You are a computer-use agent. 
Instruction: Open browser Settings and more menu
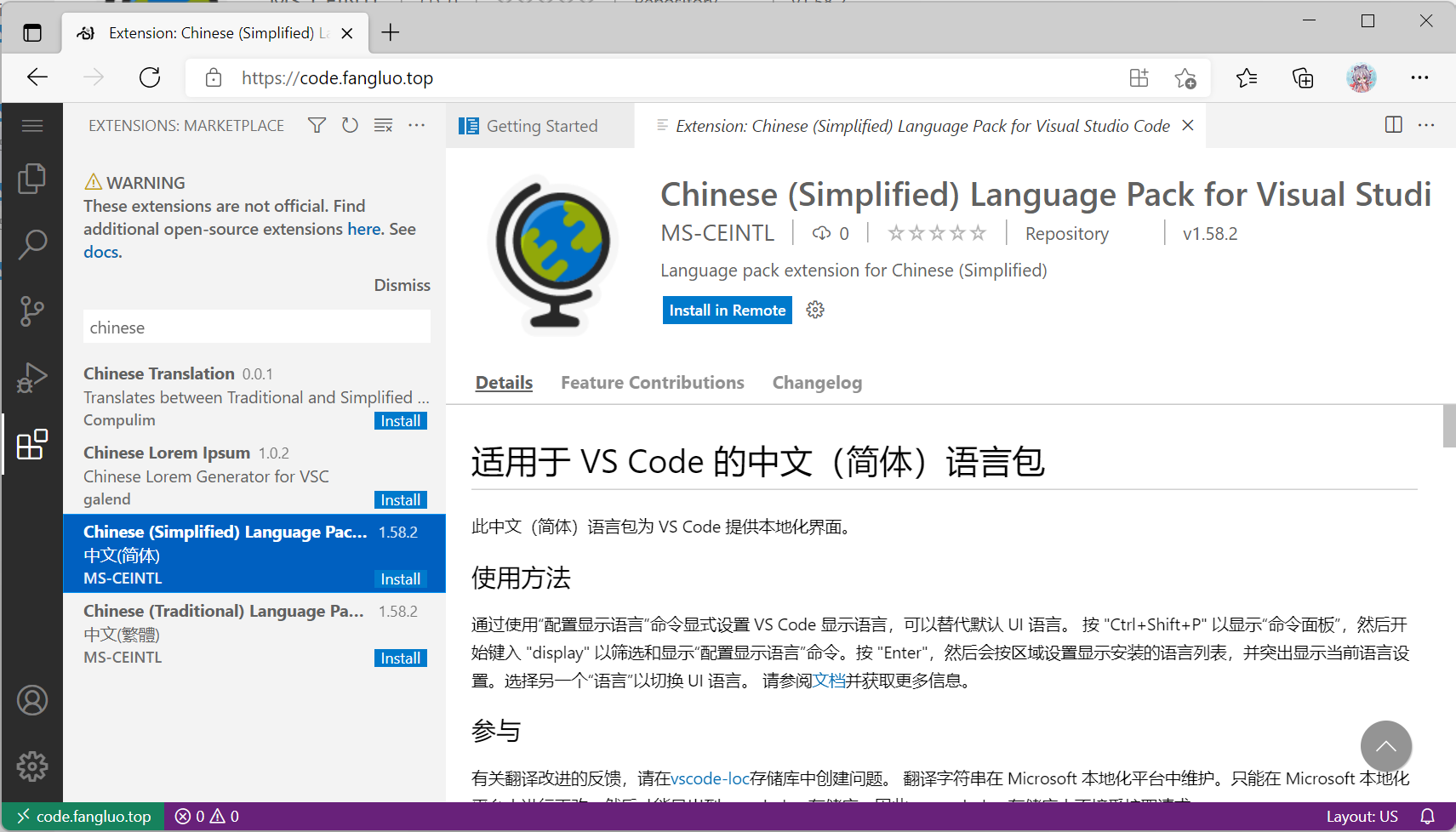pos(1419,77)
